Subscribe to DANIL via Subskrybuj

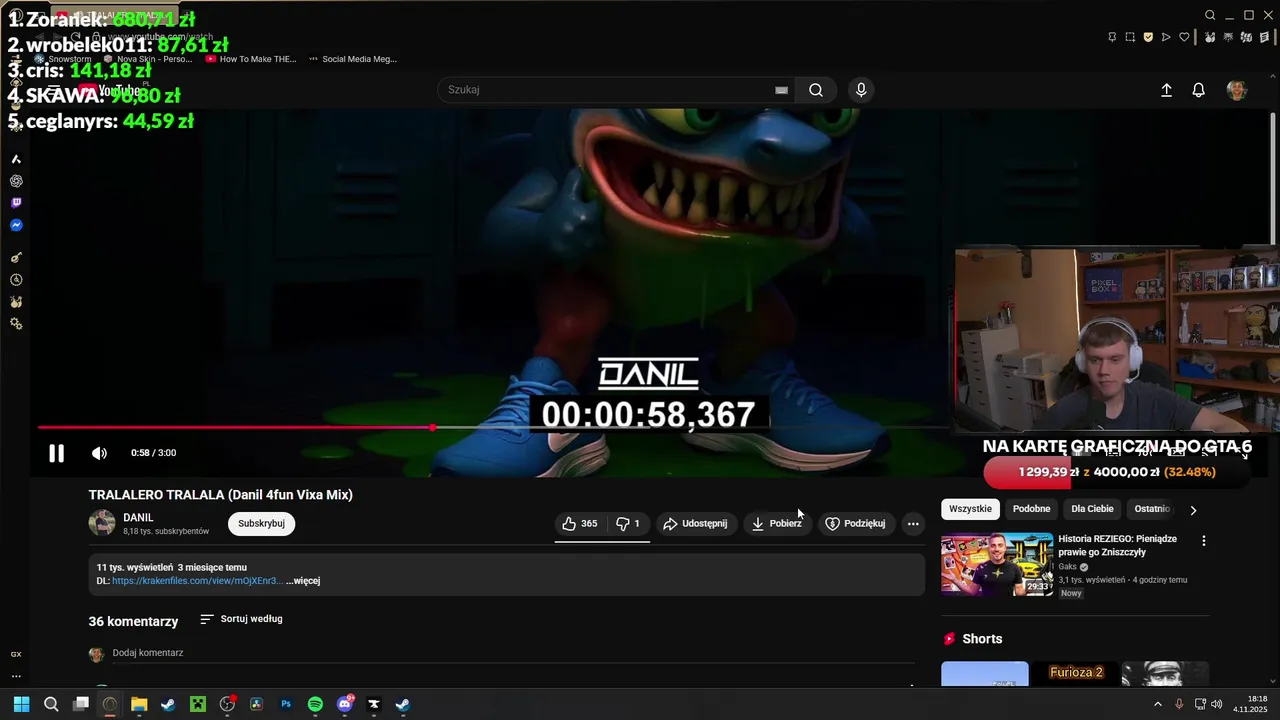(261, 523)
